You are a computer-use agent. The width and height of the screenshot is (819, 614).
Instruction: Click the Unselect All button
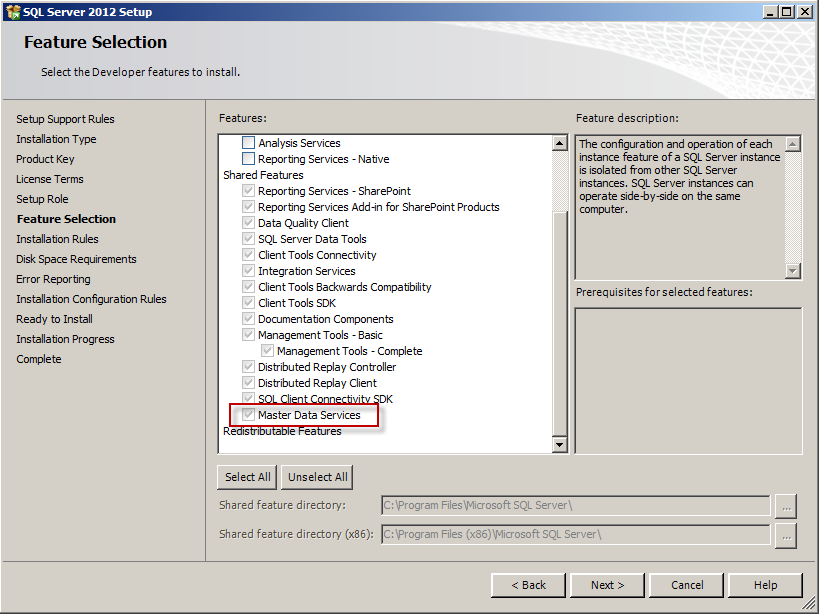[x=316, y=477]
